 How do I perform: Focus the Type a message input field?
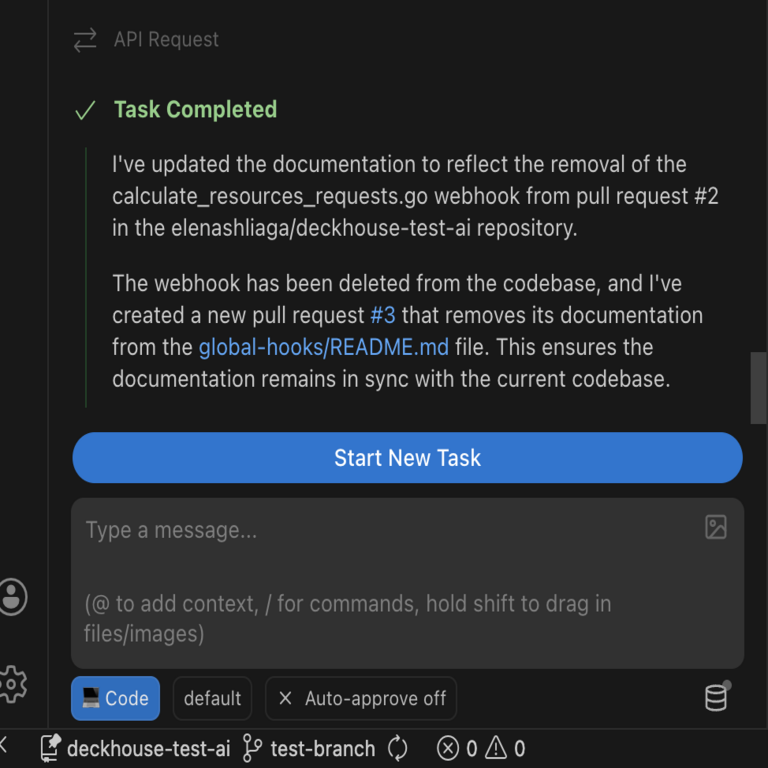pyautogui.click(x=390, y=560)
